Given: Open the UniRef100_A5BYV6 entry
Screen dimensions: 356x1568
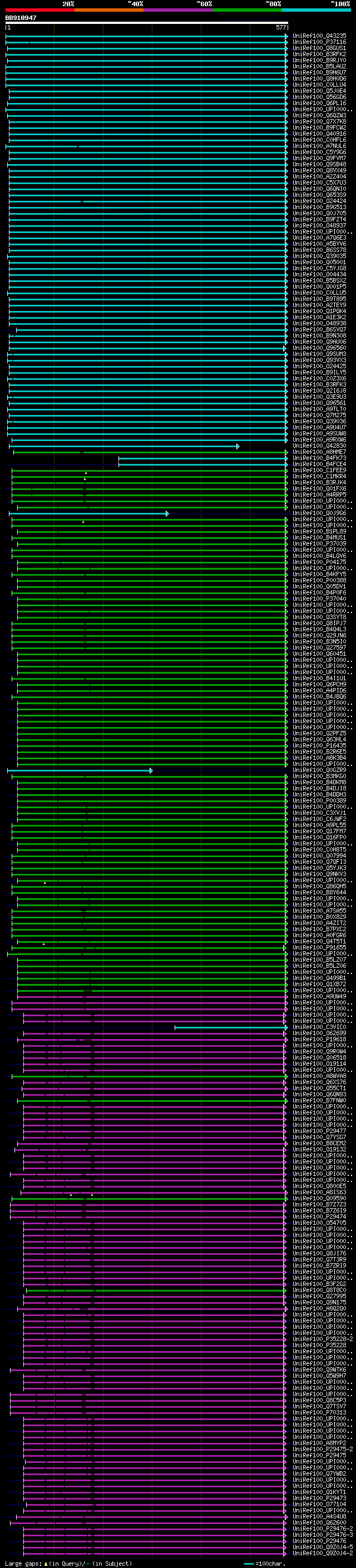Looking at the screenshot, I should 319,244.
